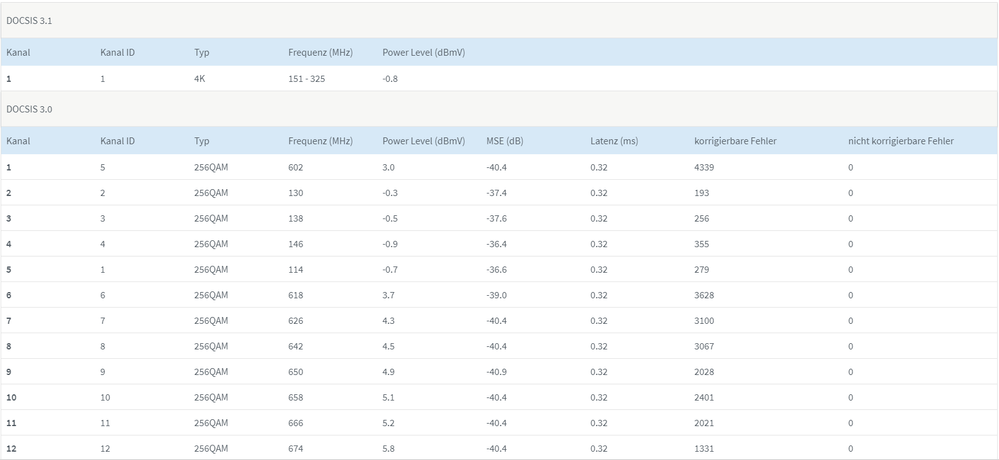Viewport: 999px width, 460px height.
Task: Click the MSE value -40.9
Action: tap(496, 372)
